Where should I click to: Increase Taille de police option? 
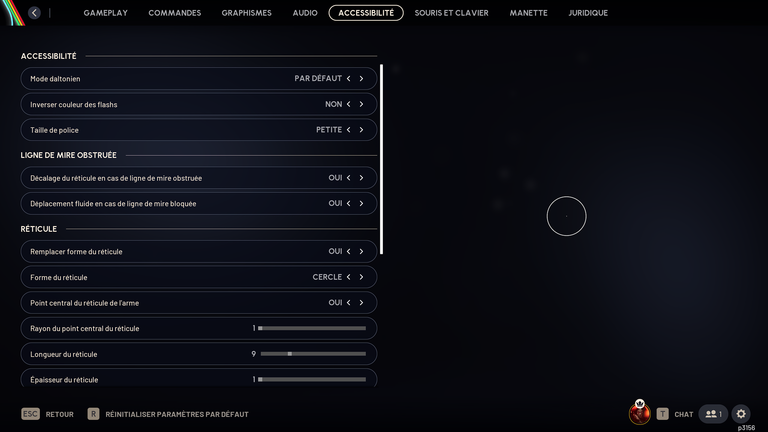point(361,130)
